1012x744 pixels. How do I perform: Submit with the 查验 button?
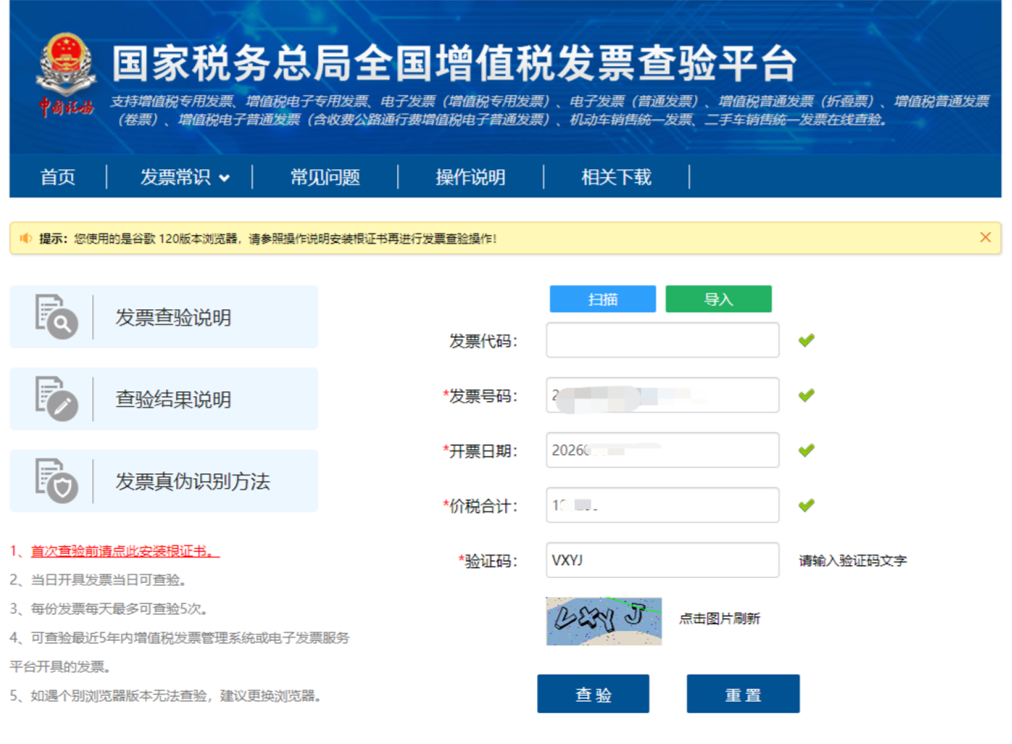coord(593,694)
